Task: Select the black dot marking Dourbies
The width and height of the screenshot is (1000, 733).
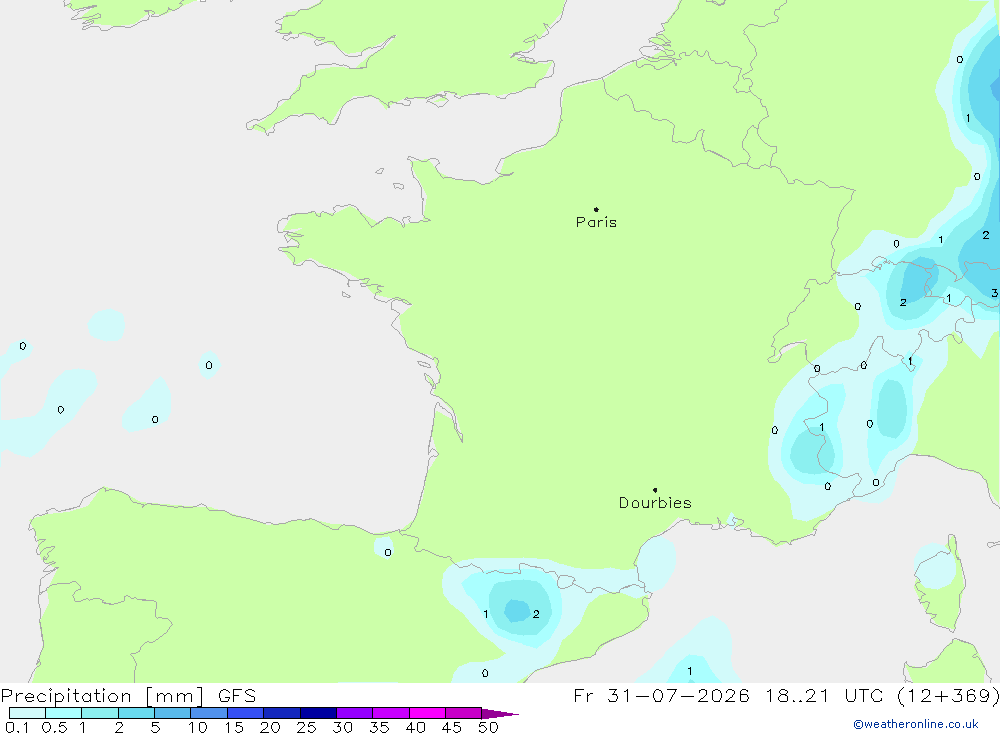Action: click(655, 490)
